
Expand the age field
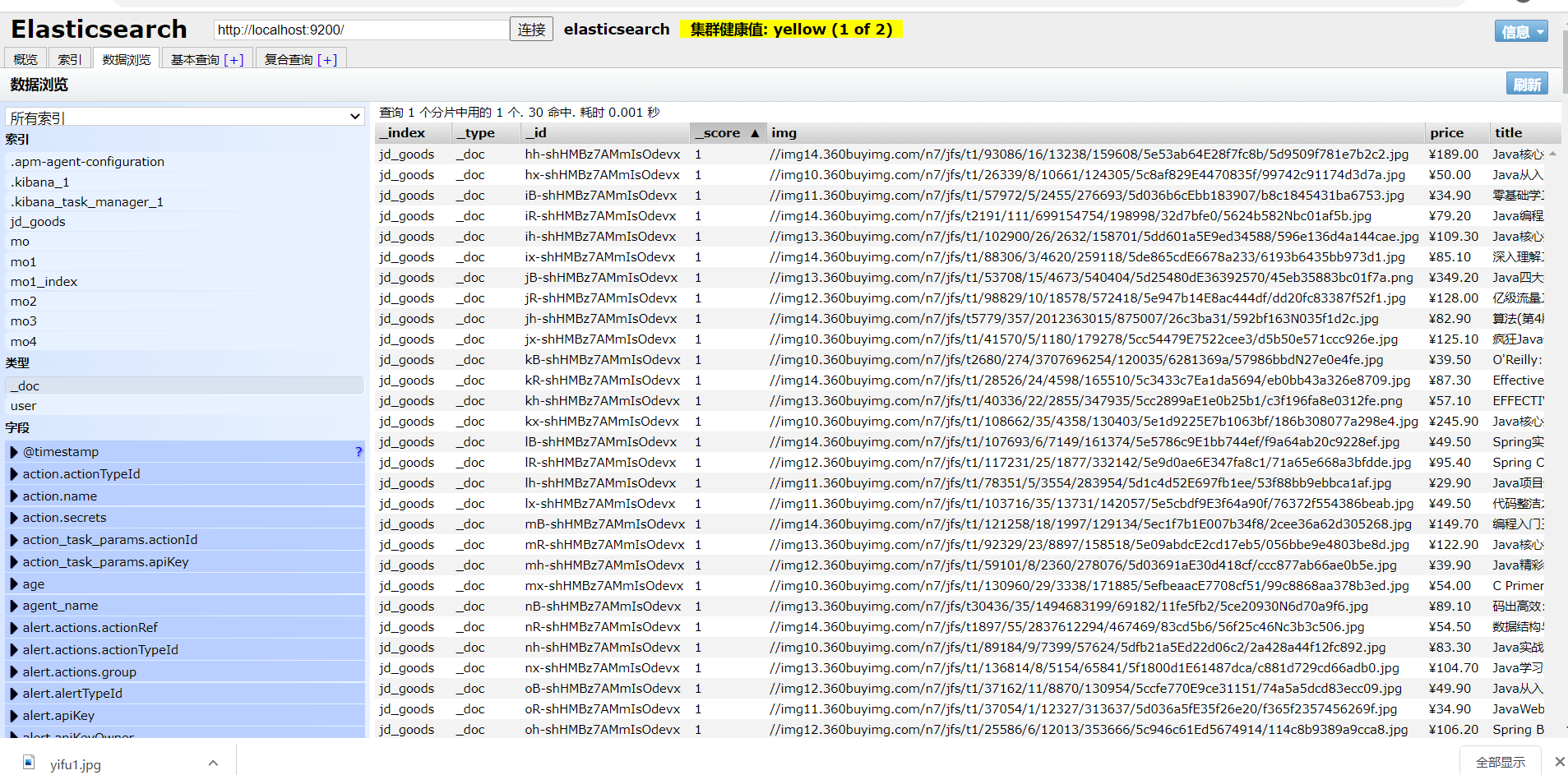[x=13, y=584]
